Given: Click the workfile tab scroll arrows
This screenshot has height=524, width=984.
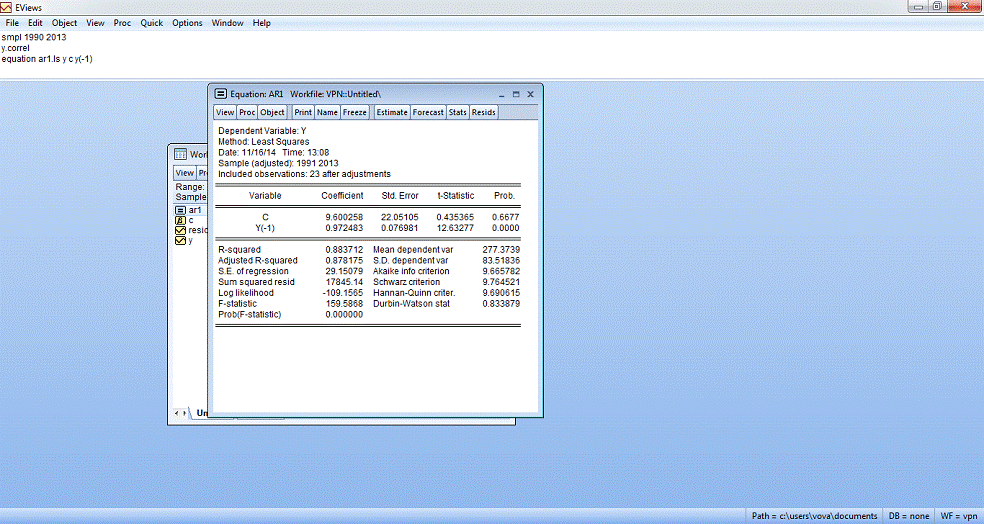Looking at the screenshot, I should [x=180, y=413].
